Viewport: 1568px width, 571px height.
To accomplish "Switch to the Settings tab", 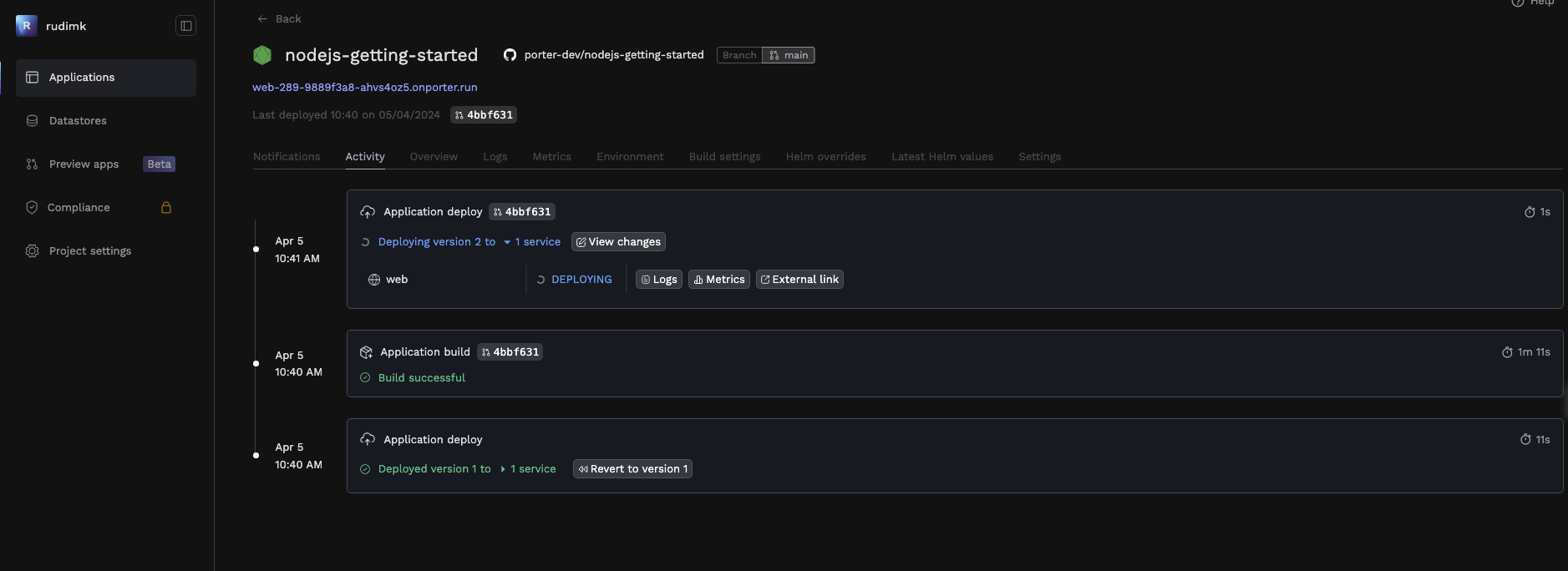I will (1040, 157).
